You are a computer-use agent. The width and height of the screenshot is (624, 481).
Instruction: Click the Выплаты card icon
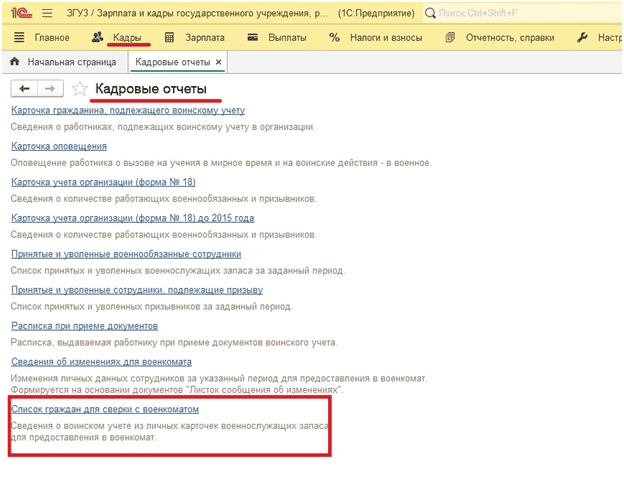(253, 38)
